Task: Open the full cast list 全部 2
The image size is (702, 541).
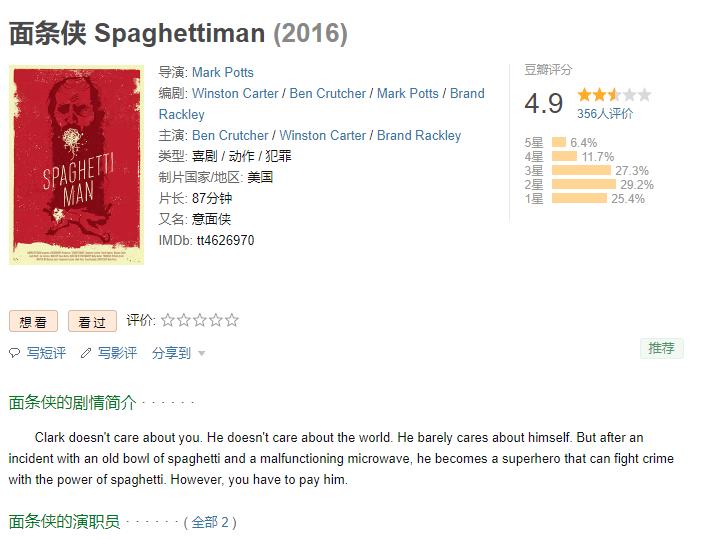Action: (210, 522)
